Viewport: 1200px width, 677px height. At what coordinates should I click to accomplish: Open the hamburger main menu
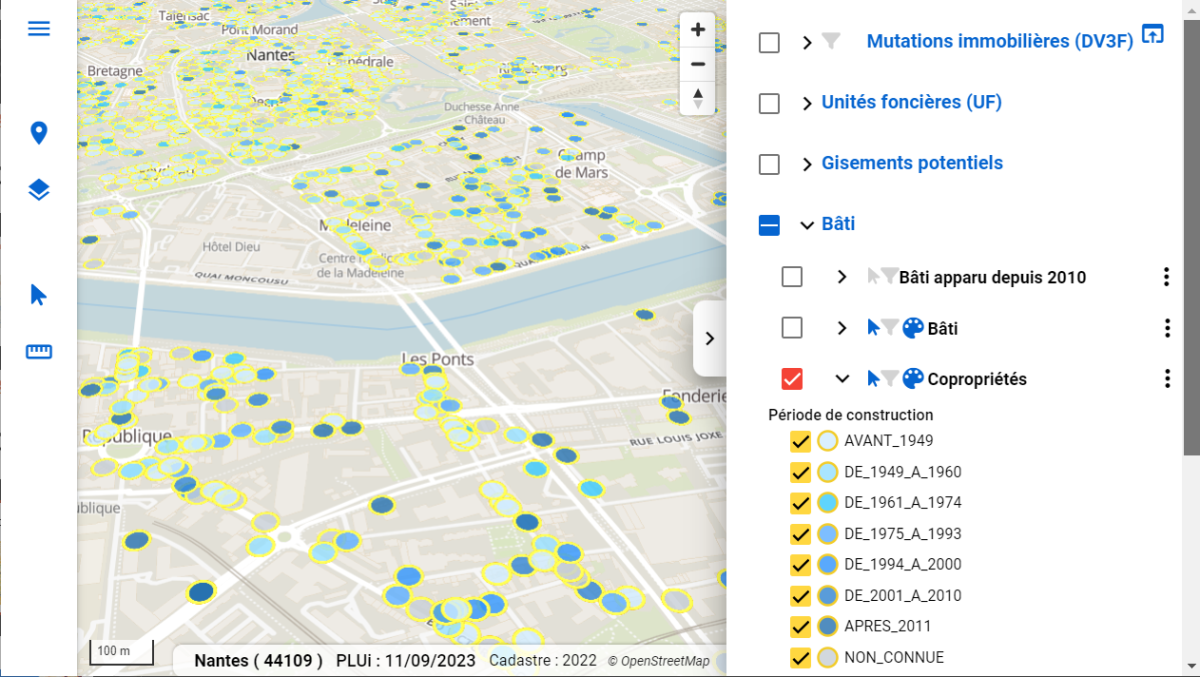pos(39,28)
